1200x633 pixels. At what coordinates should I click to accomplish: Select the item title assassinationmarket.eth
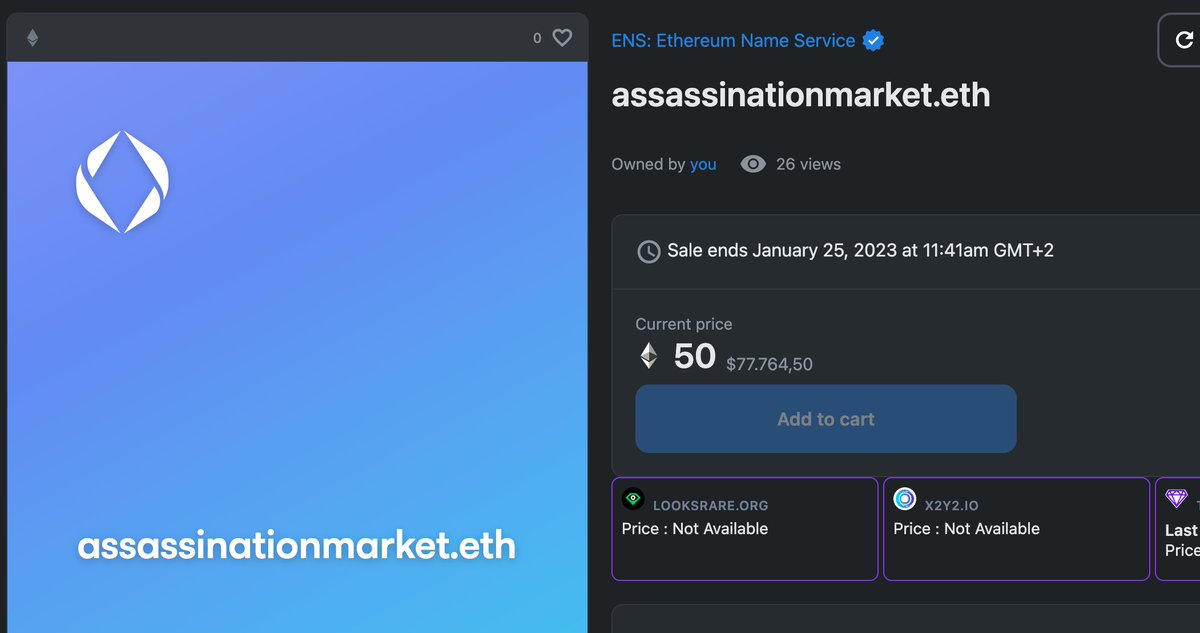[800, 95]
